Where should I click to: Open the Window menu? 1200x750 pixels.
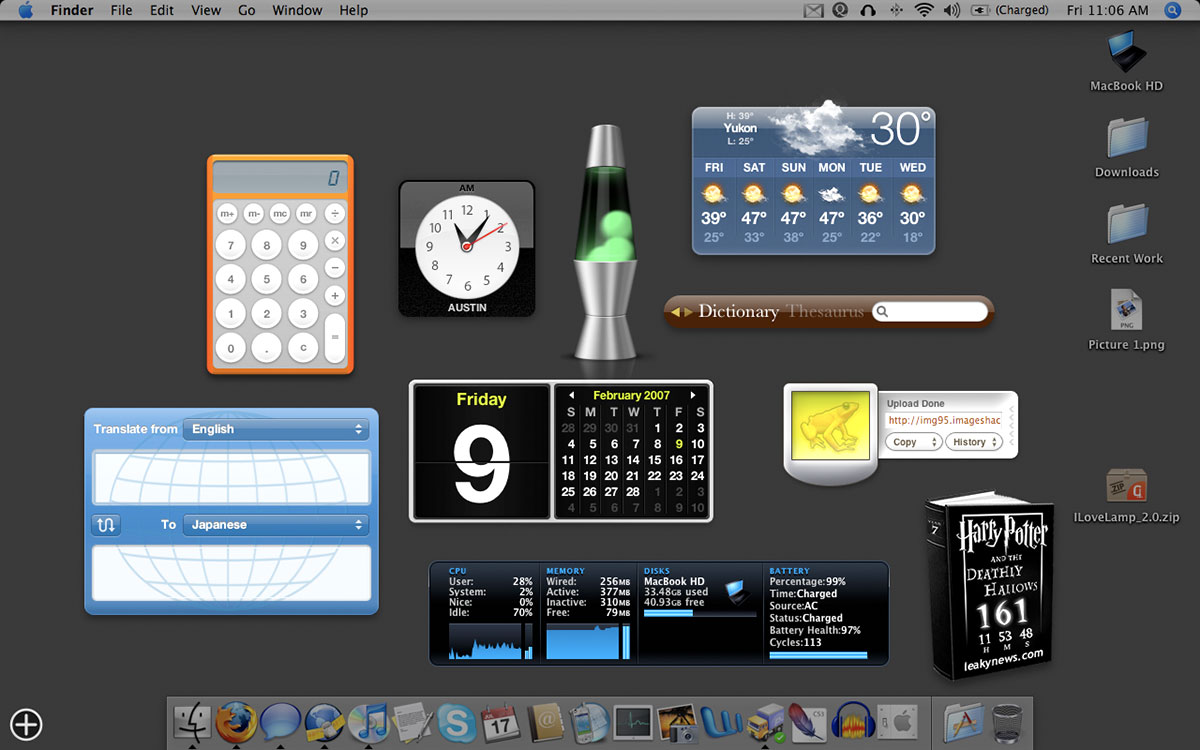[x=297, y=10]
